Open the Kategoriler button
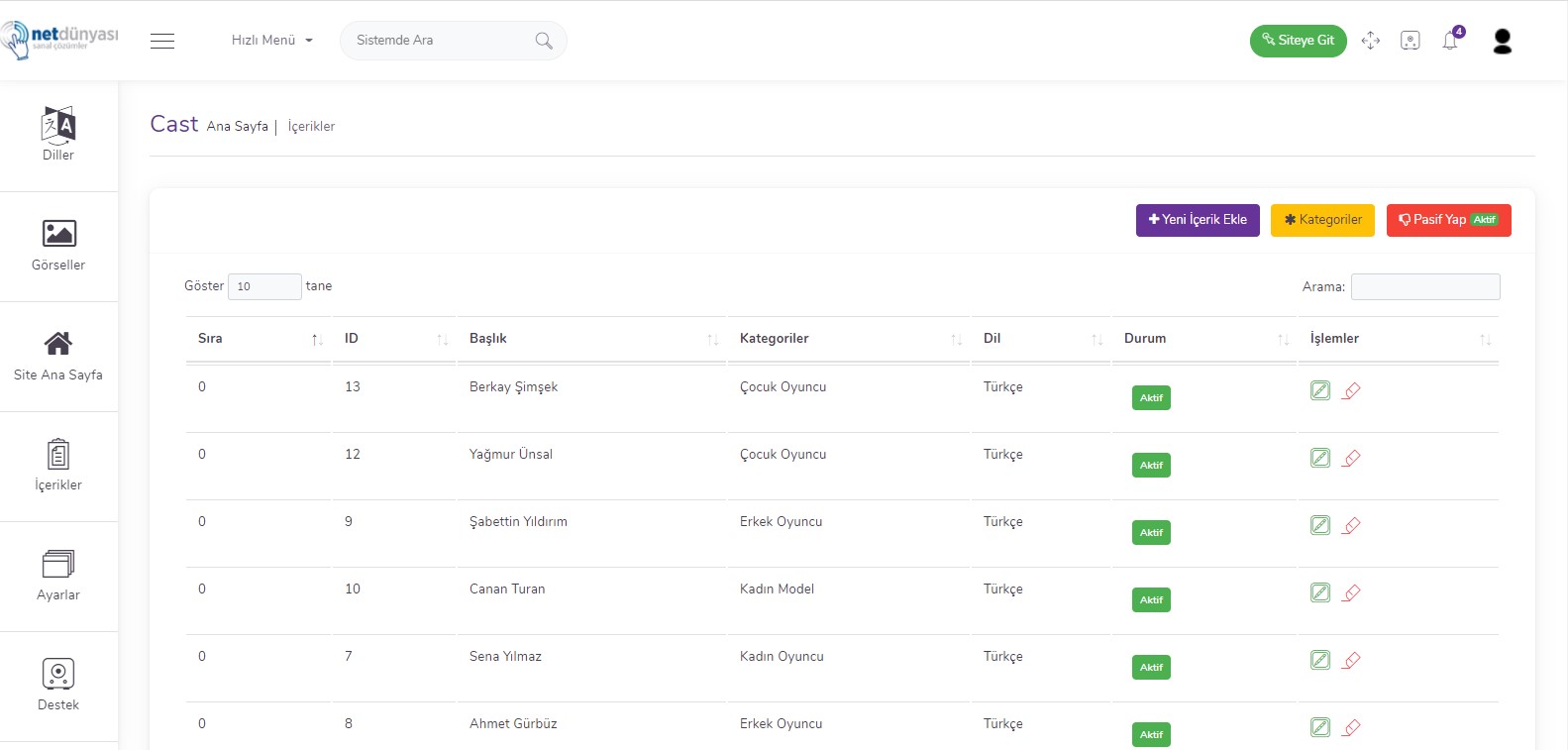 (x=1322, y=220)
